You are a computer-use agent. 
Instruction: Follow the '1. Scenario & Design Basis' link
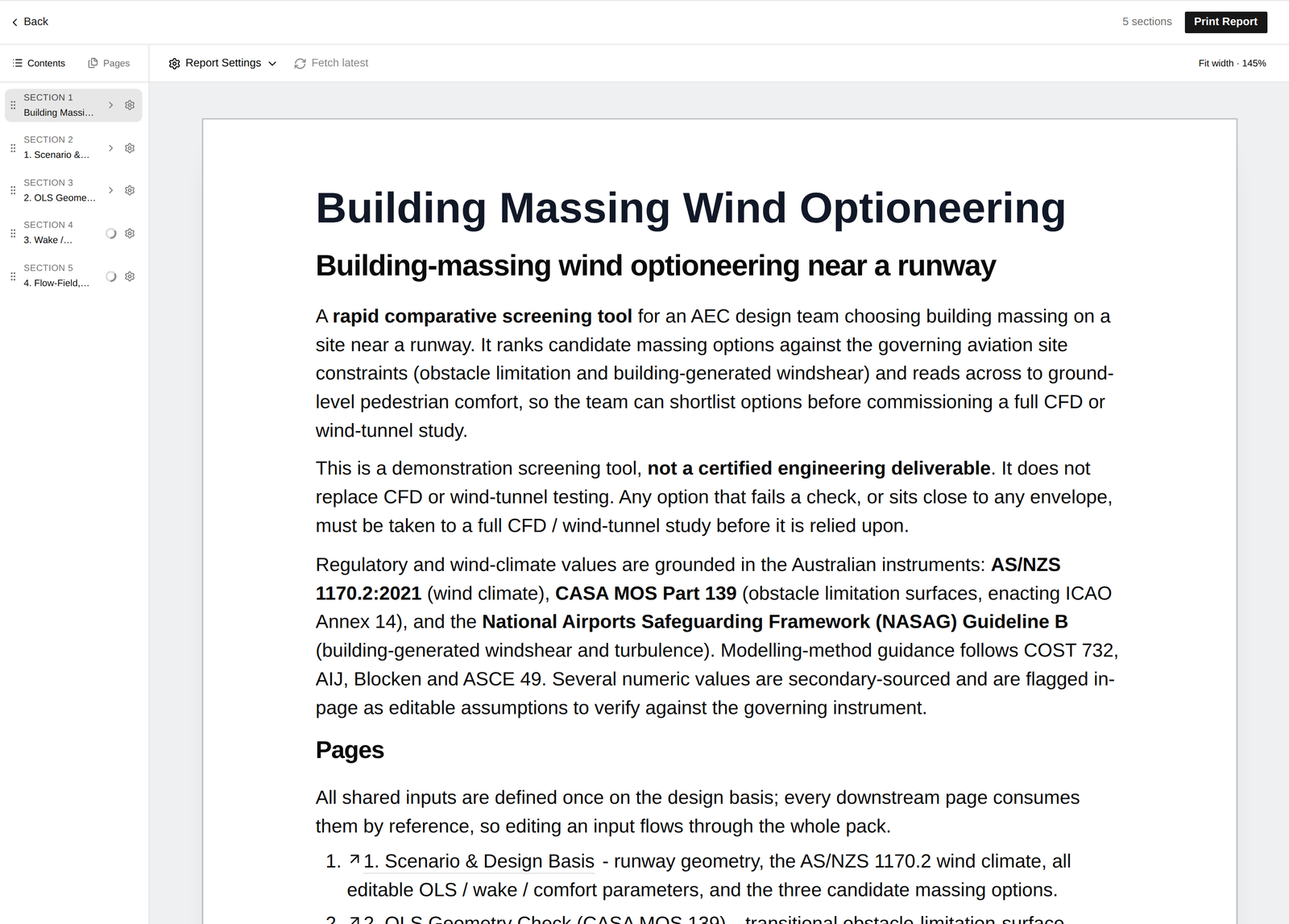point(479,861)
